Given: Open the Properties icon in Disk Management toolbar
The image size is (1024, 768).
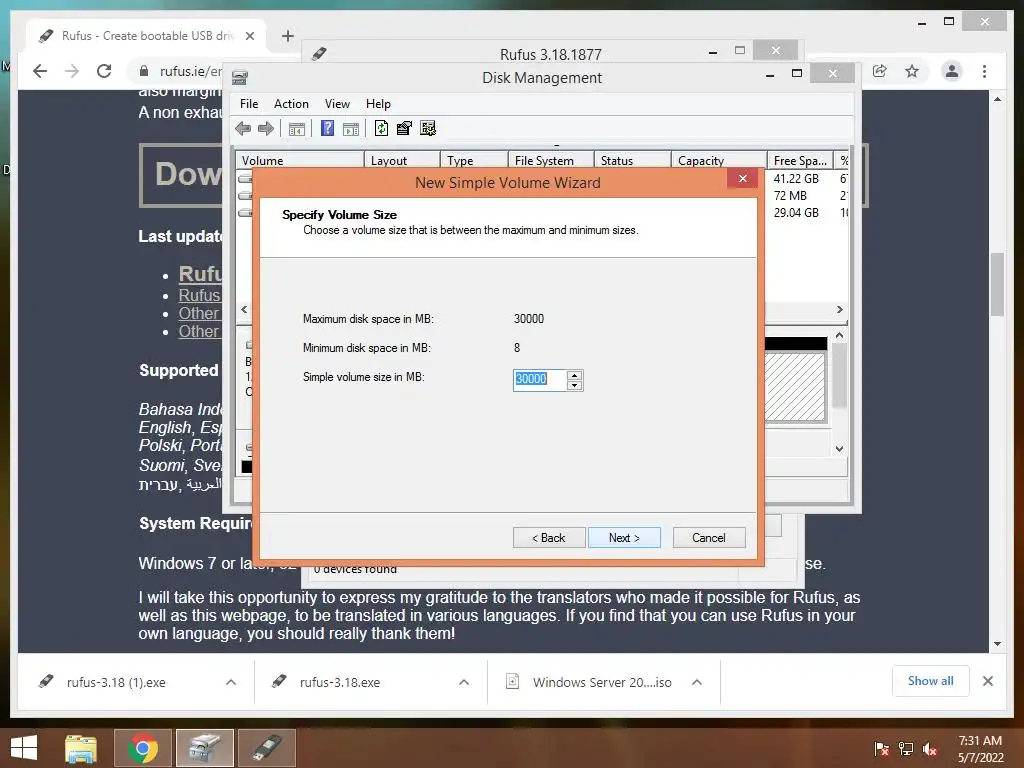Looking at the screenshot, I should tap(404, 128).
